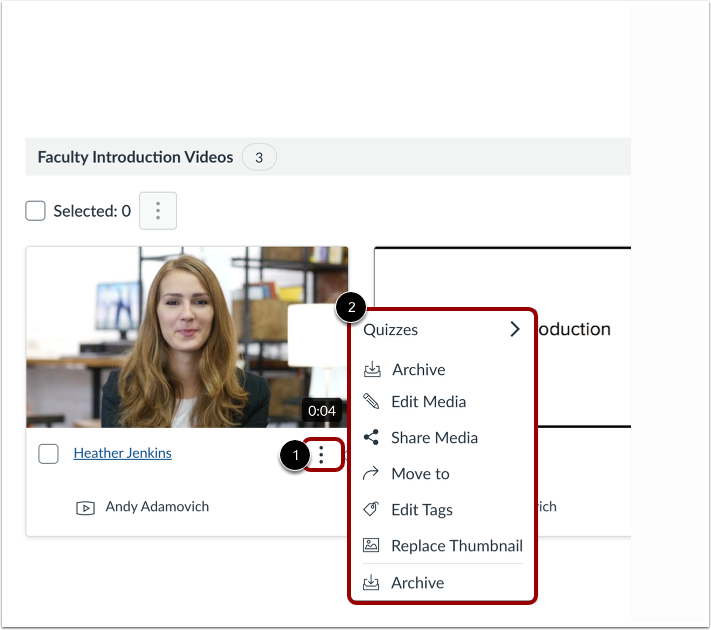The width and height of the screenshot is (711, 630).
Task: Open the Heather Jenkins video link
Action: pos(122,453)
